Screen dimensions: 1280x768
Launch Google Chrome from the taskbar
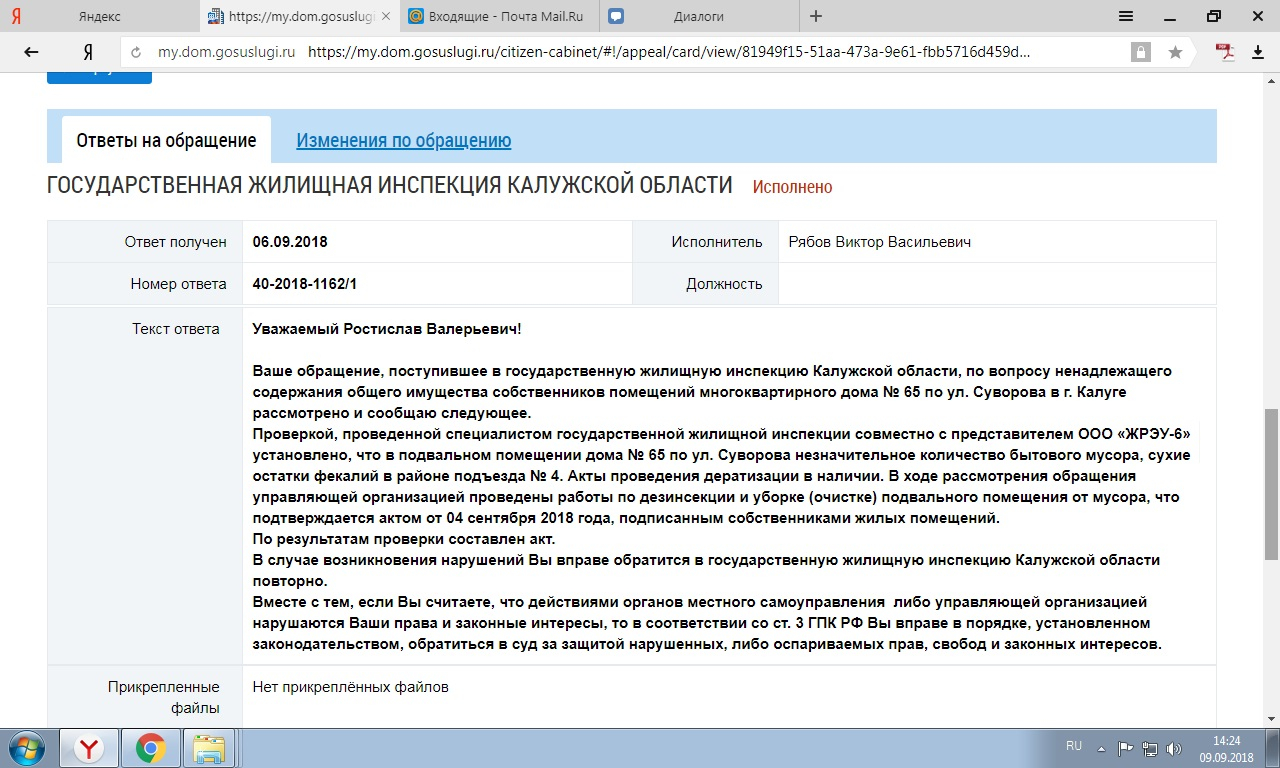point(151,748)
